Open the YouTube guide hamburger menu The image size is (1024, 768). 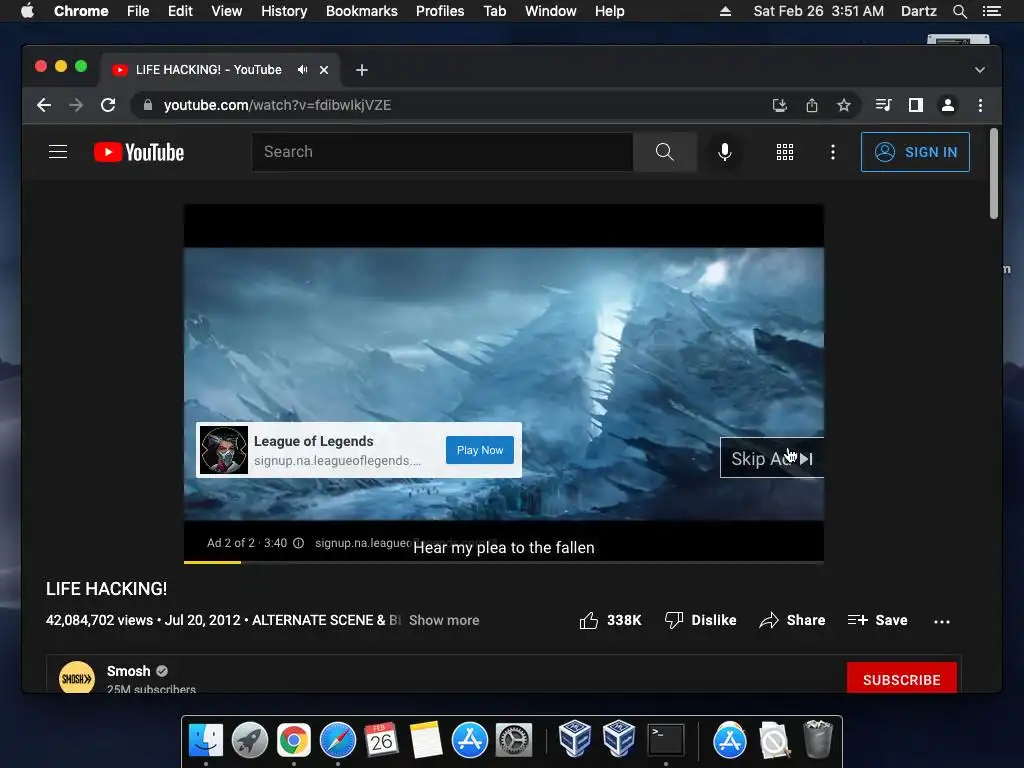58,152
